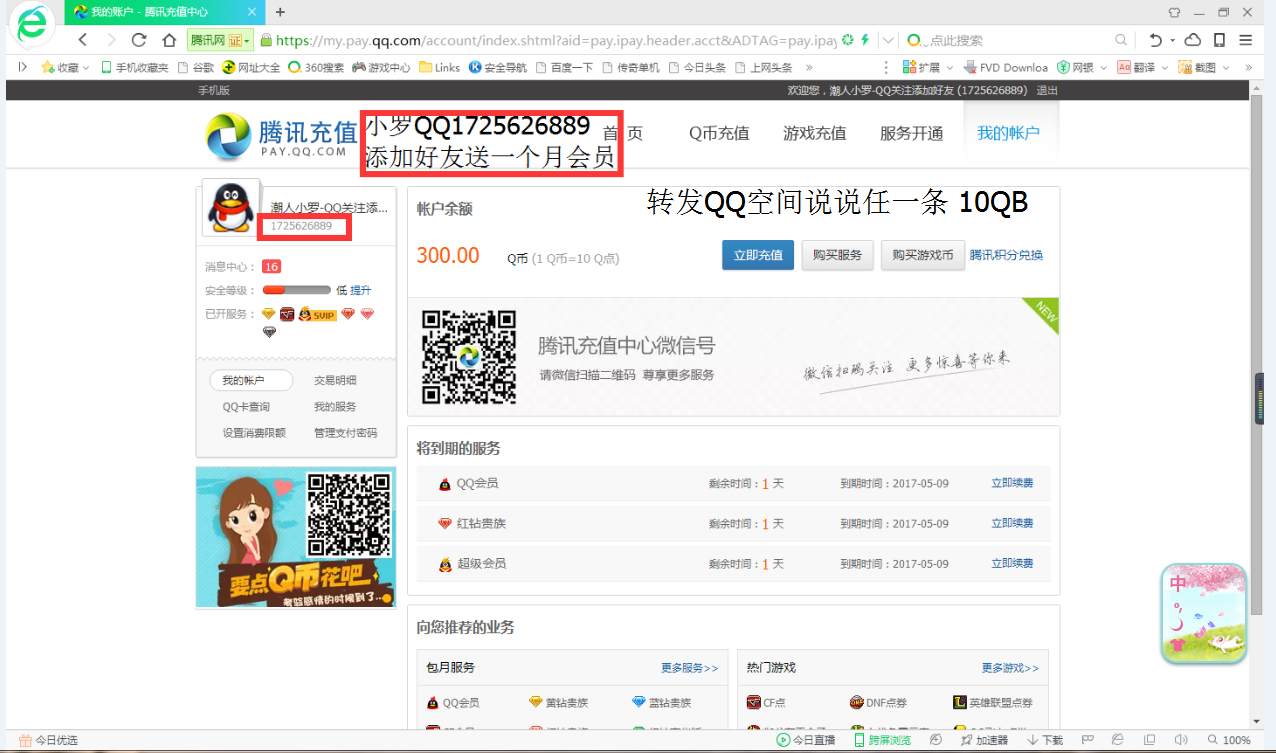Open the cloud sync icon in the toolbar
1276x753 pixels.
click(1193, 40)
